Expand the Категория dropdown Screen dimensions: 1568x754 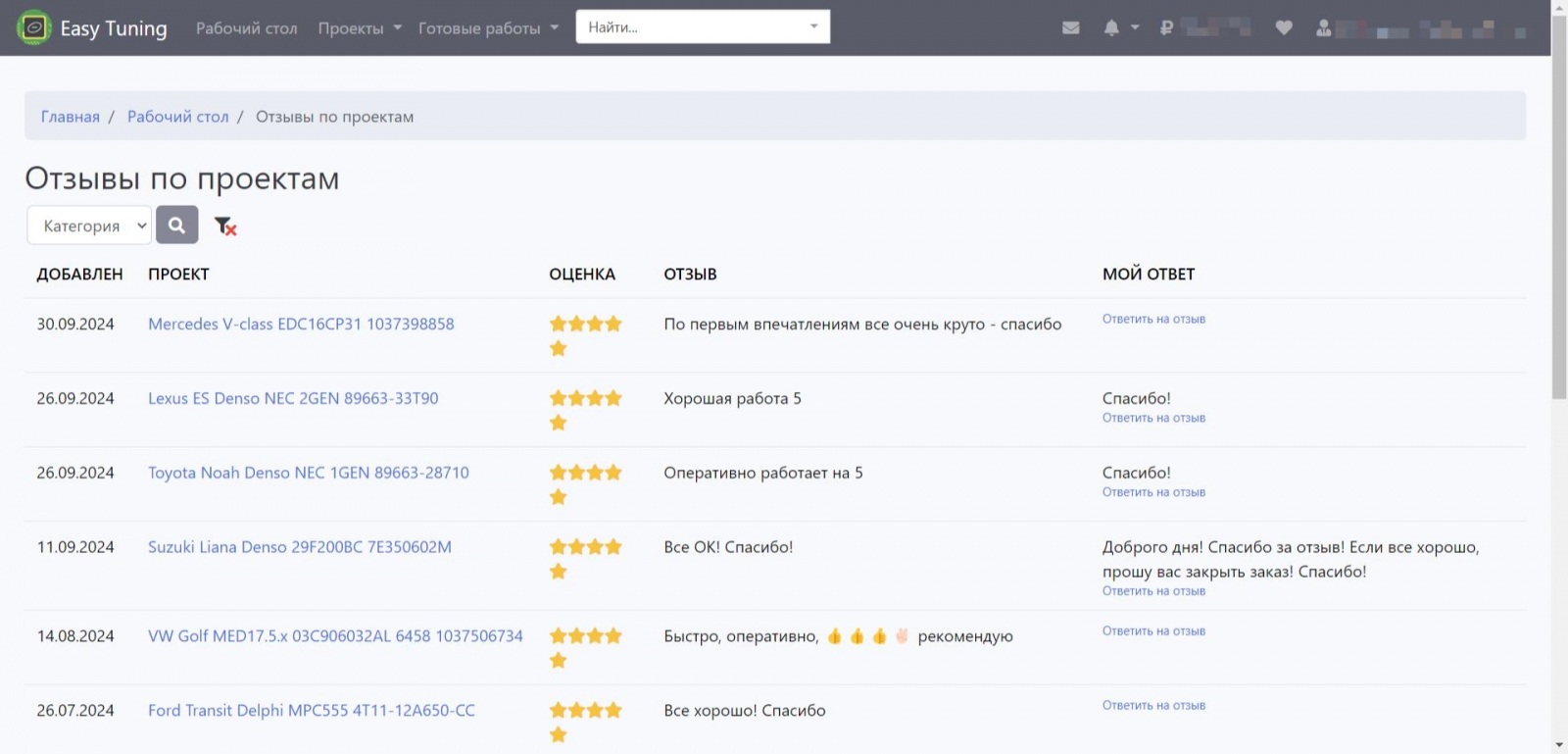click(89, 226)
